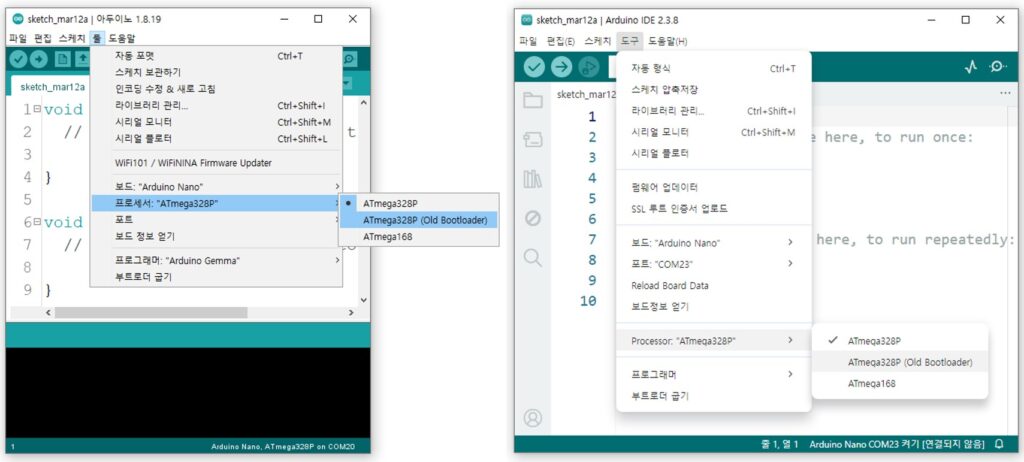1024x462 pixels.
Task: Click WiFi101 / WiFiNINA Firmware Updater
Action: (x=193, y=163)
